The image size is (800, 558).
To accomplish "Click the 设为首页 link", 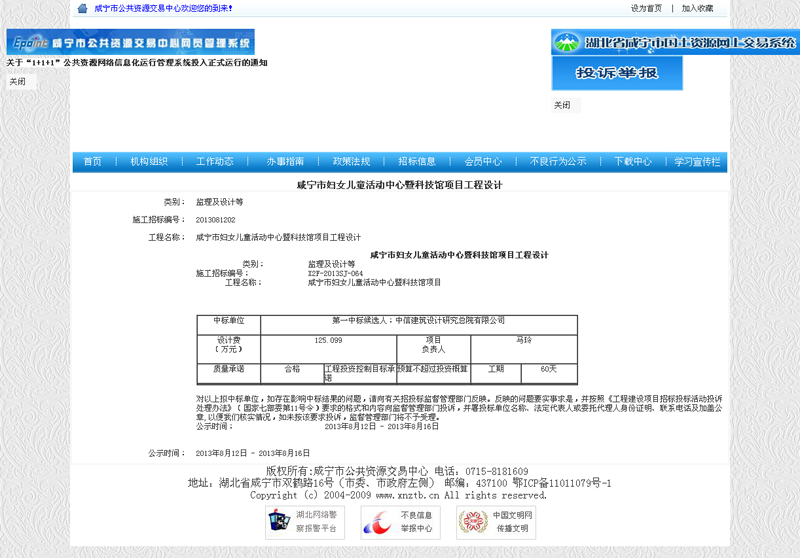I will click(x=646, y=8).
